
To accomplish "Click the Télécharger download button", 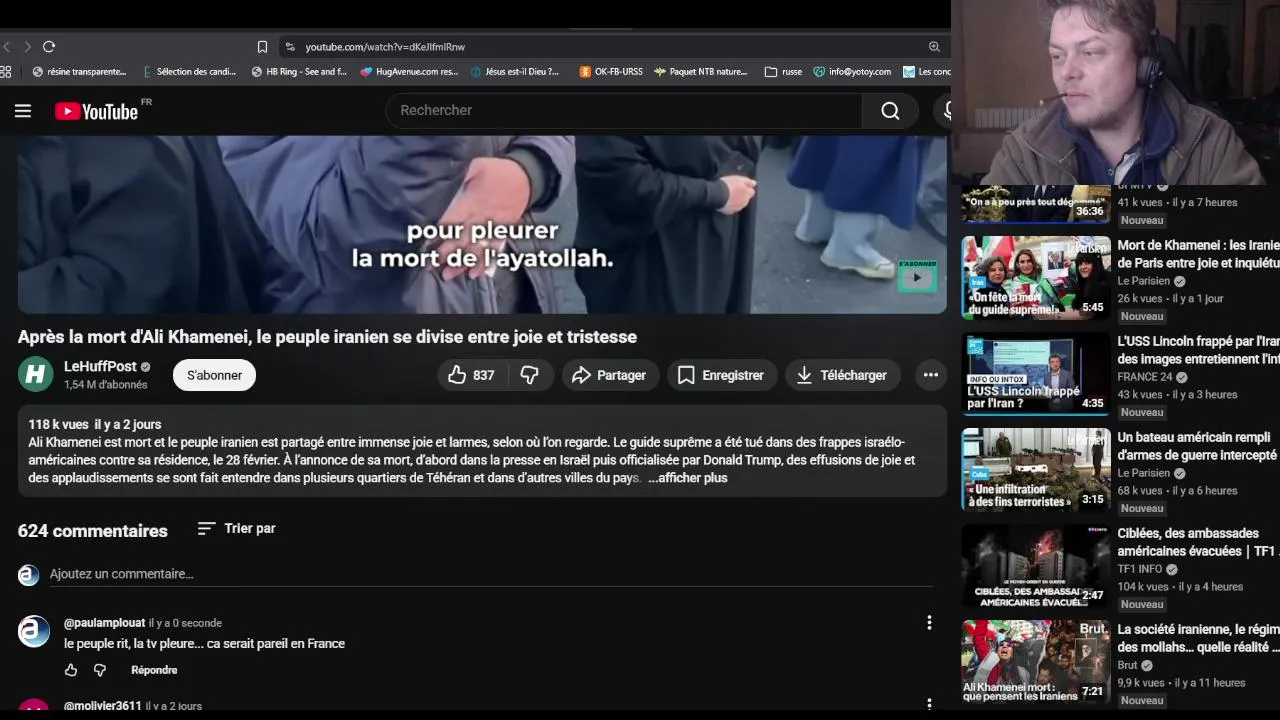I will [x=842, y=375].
